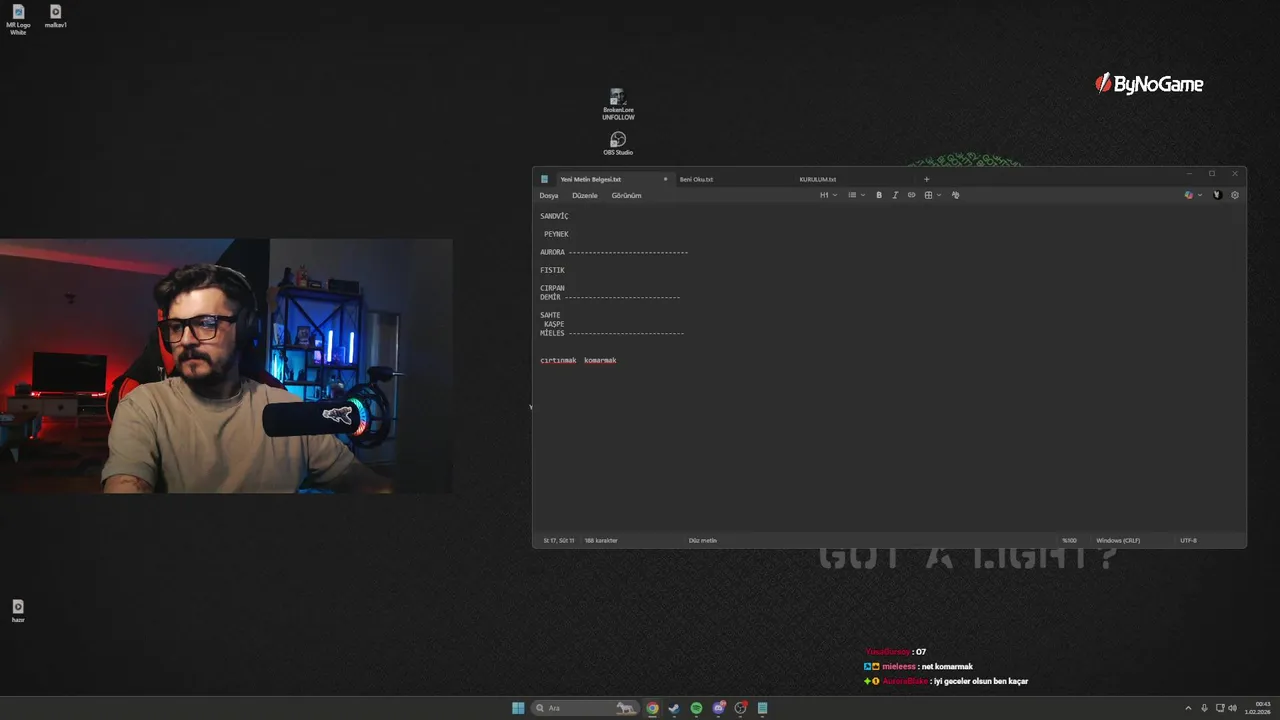Open the network tray icon

point(1219,708)
